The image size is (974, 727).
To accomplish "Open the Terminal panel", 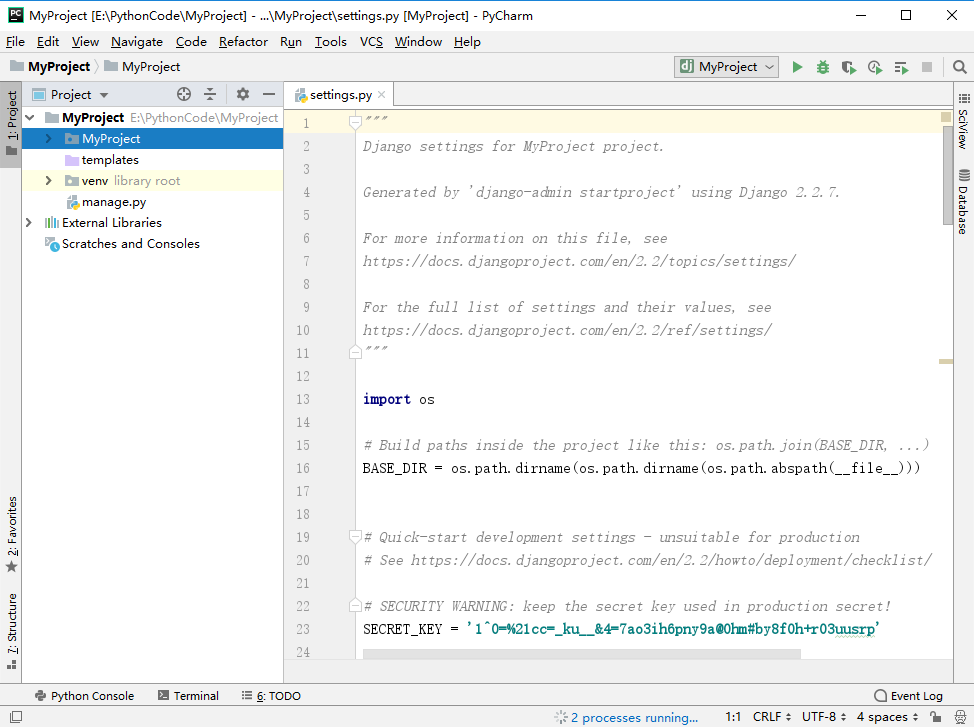I will click(x=188, y=696).
